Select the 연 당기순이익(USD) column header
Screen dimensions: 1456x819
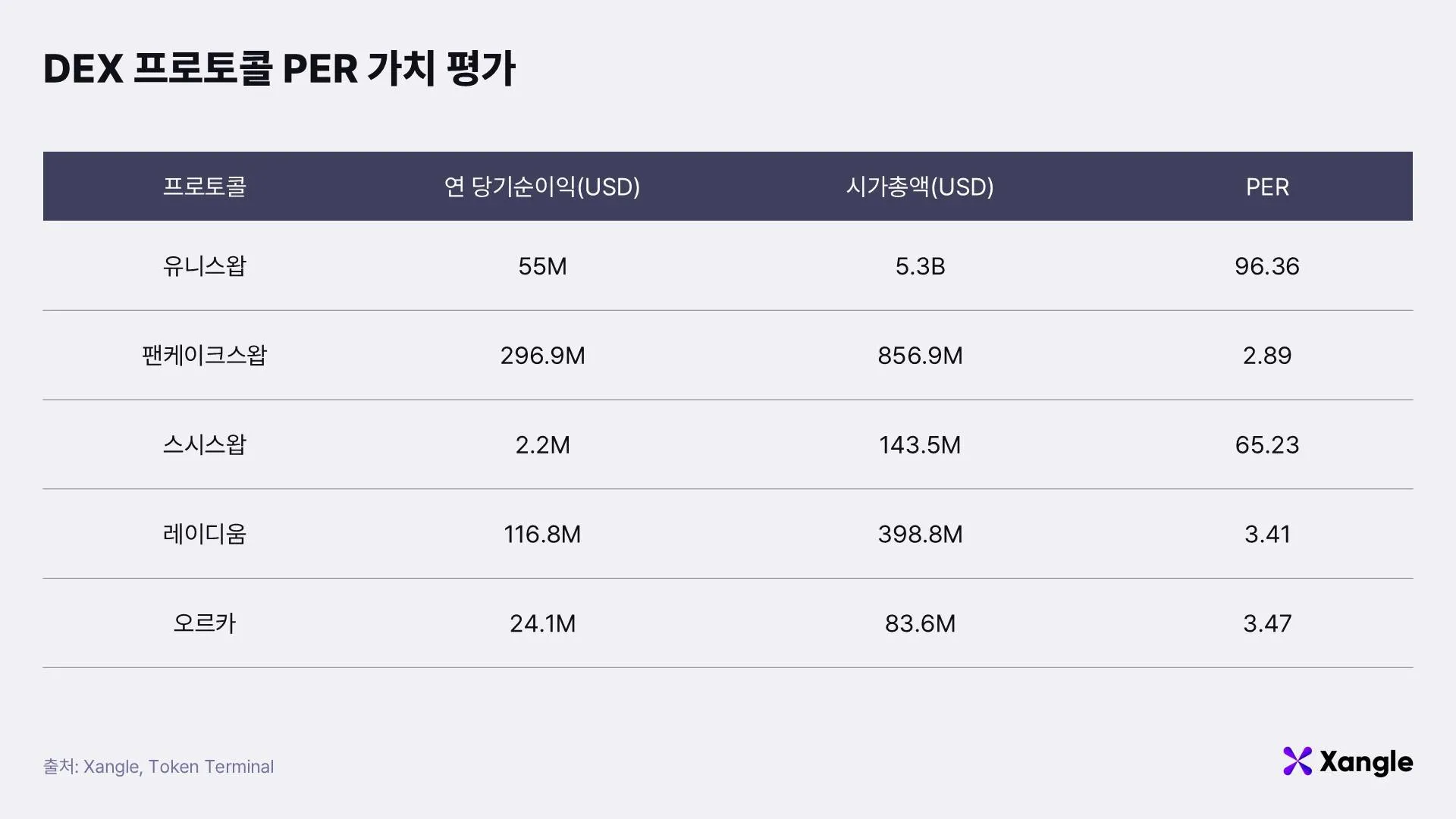[x=541, y=187]
